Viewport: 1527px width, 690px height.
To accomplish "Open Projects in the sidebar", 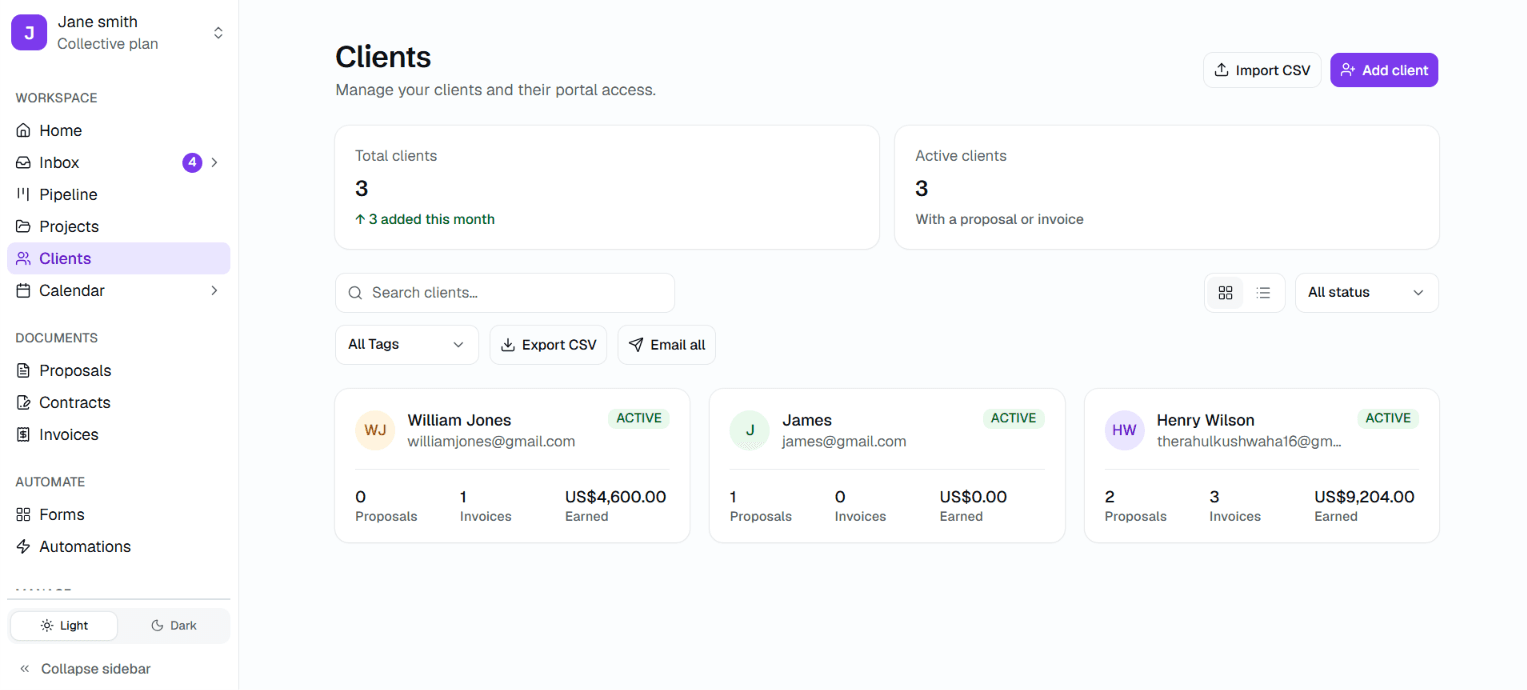I will 118,226.
